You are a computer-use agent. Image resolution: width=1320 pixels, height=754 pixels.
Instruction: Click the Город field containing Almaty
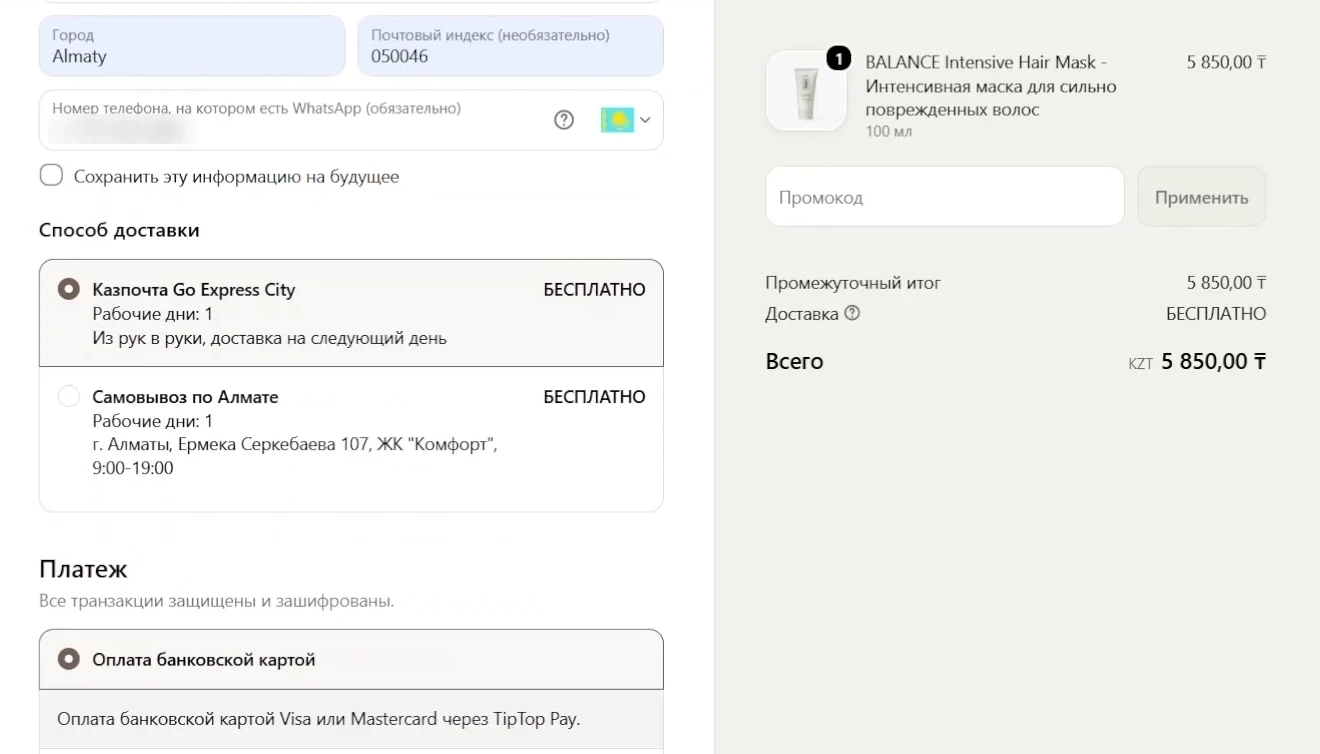(x=192, y=46)
